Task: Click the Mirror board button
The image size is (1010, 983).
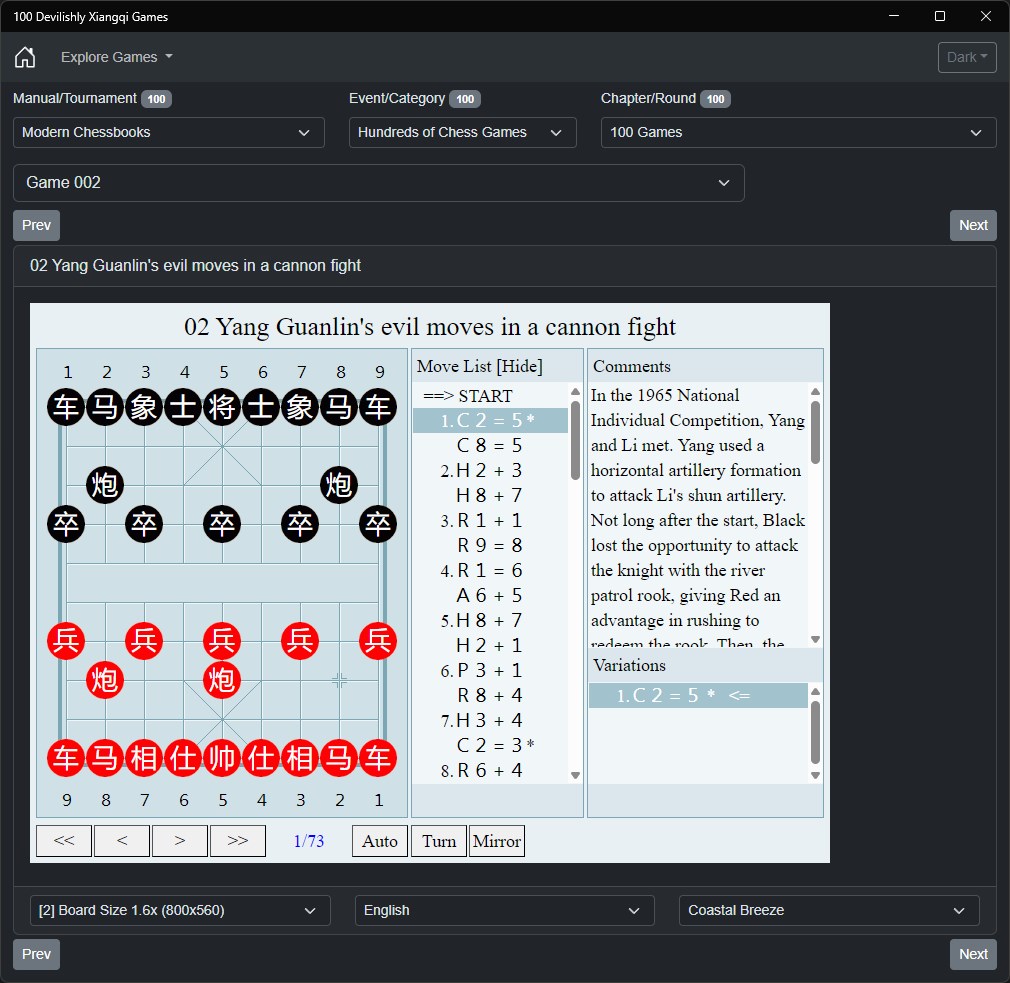Action: pyautogui.click(x=497, y=841)
